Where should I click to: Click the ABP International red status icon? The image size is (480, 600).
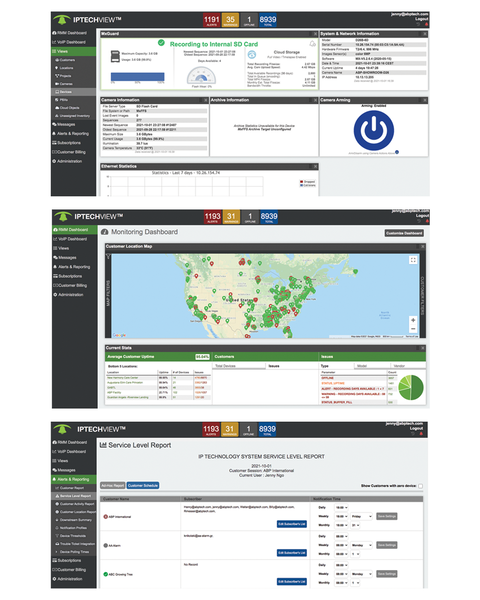[106, 517]
